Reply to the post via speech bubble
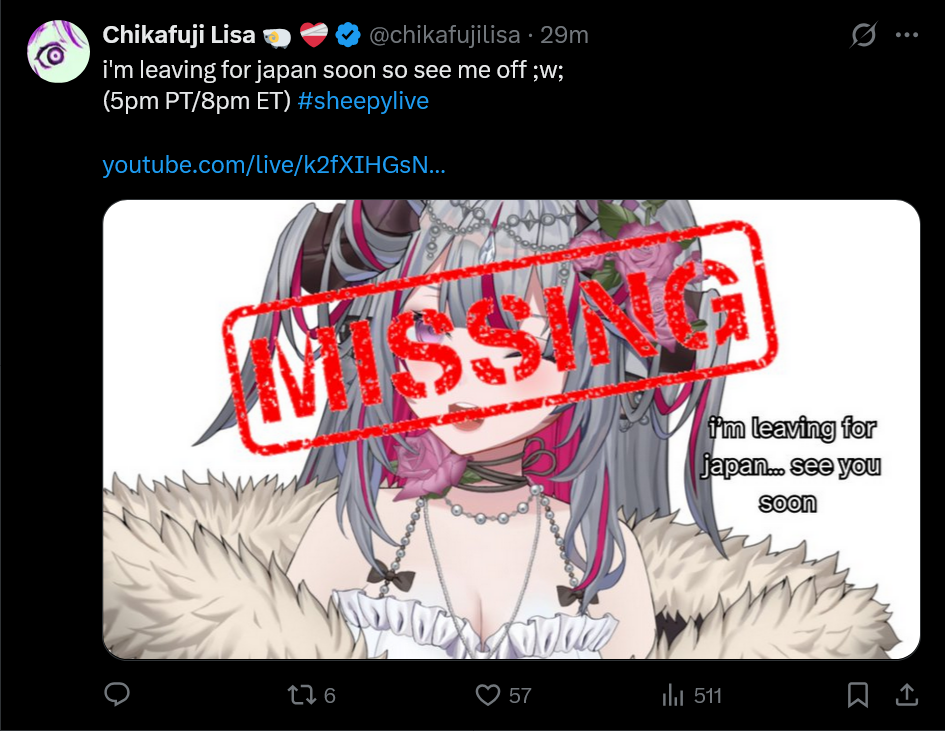Image resolution: width=945 pixels, height=731 pixels. point(117,694)
